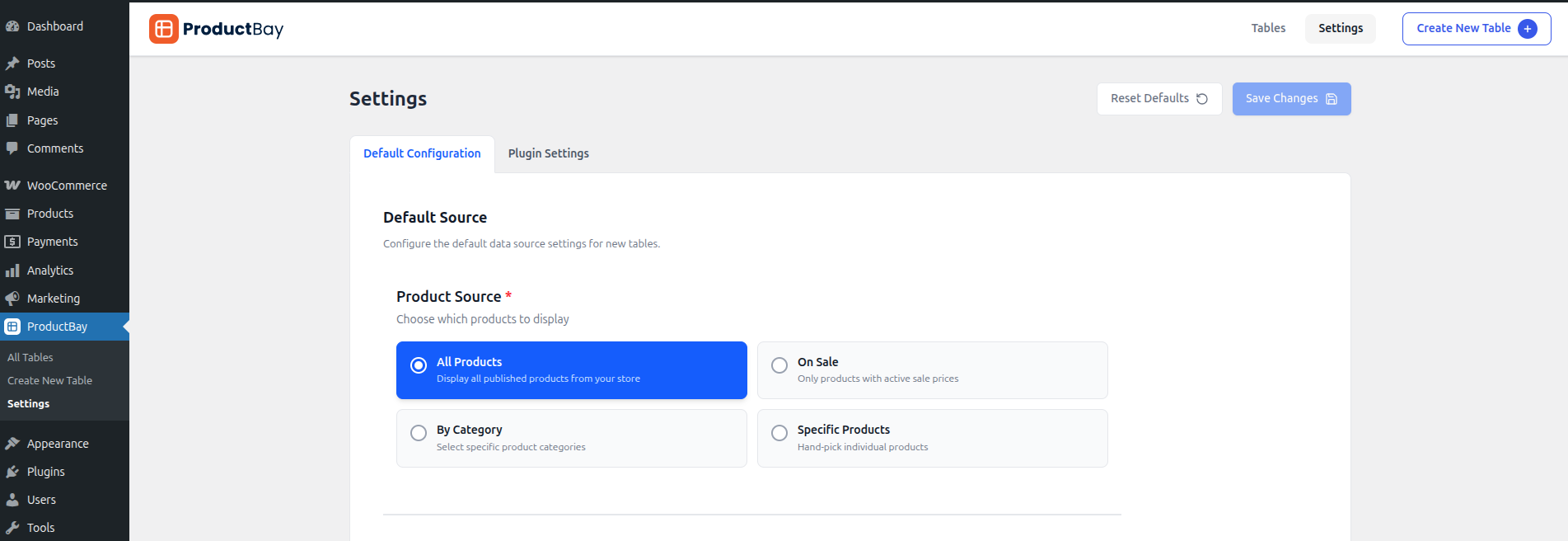The width and height of the screenshot is (1568, 541).
Task: Click the WooCommerce logo icon
Action: (x=12, y=186)
